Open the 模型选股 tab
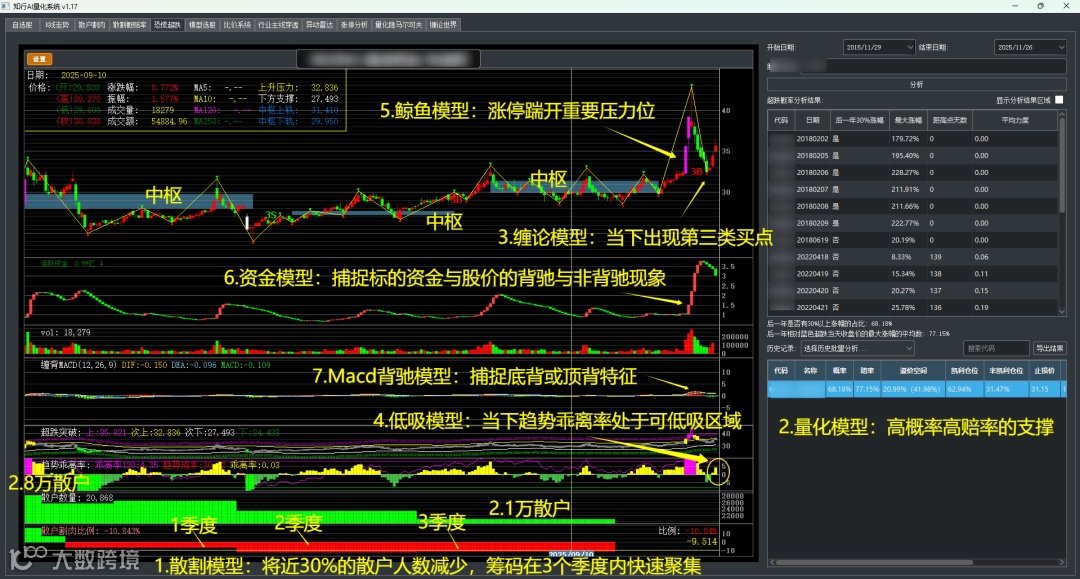 [x=202, y=25]
